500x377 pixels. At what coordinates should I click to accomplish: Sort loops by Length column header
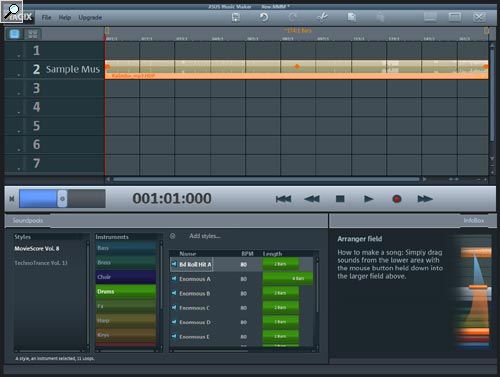coord(272,254)
